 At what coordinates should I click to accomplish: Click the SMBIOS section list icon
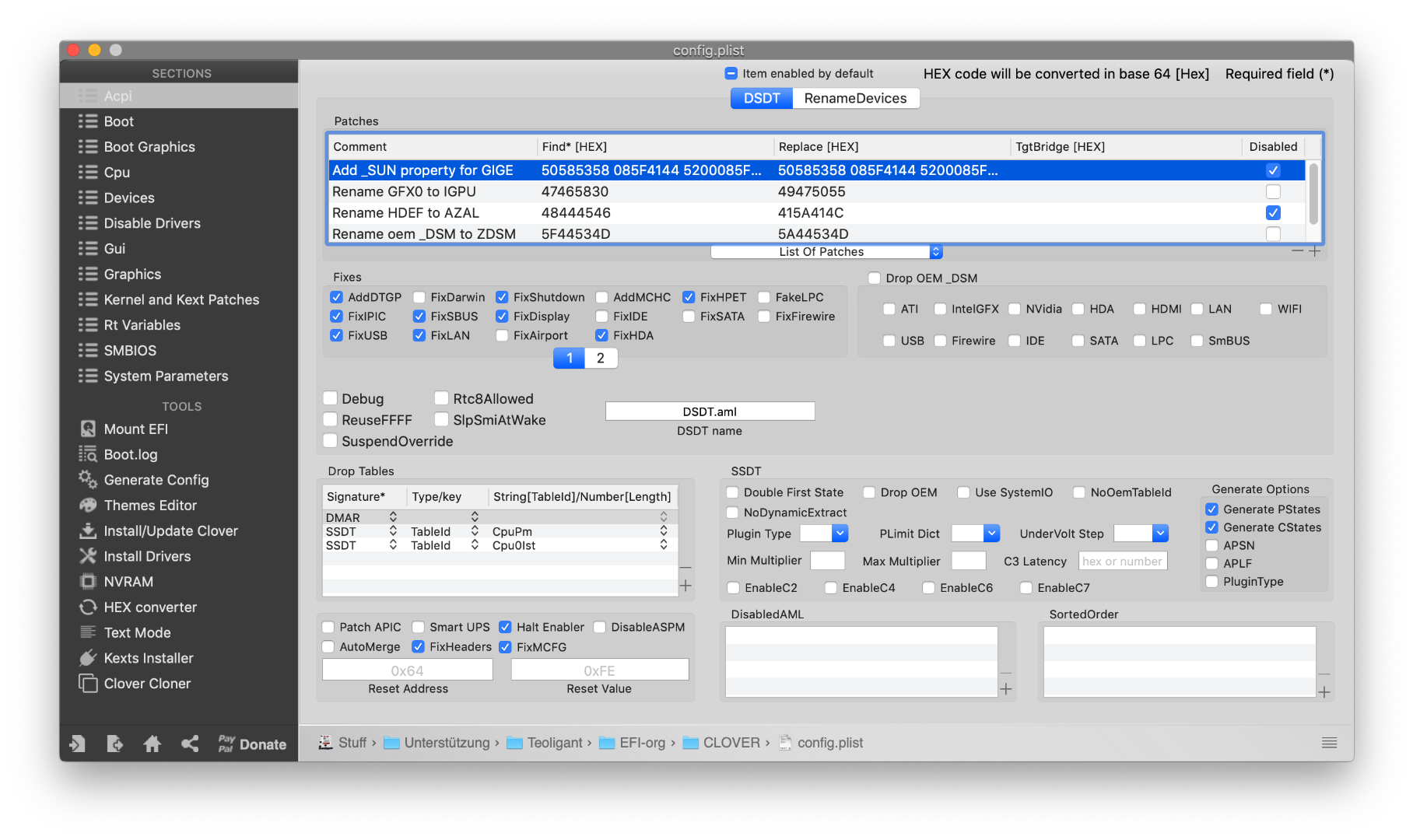(x=88, y=351)
